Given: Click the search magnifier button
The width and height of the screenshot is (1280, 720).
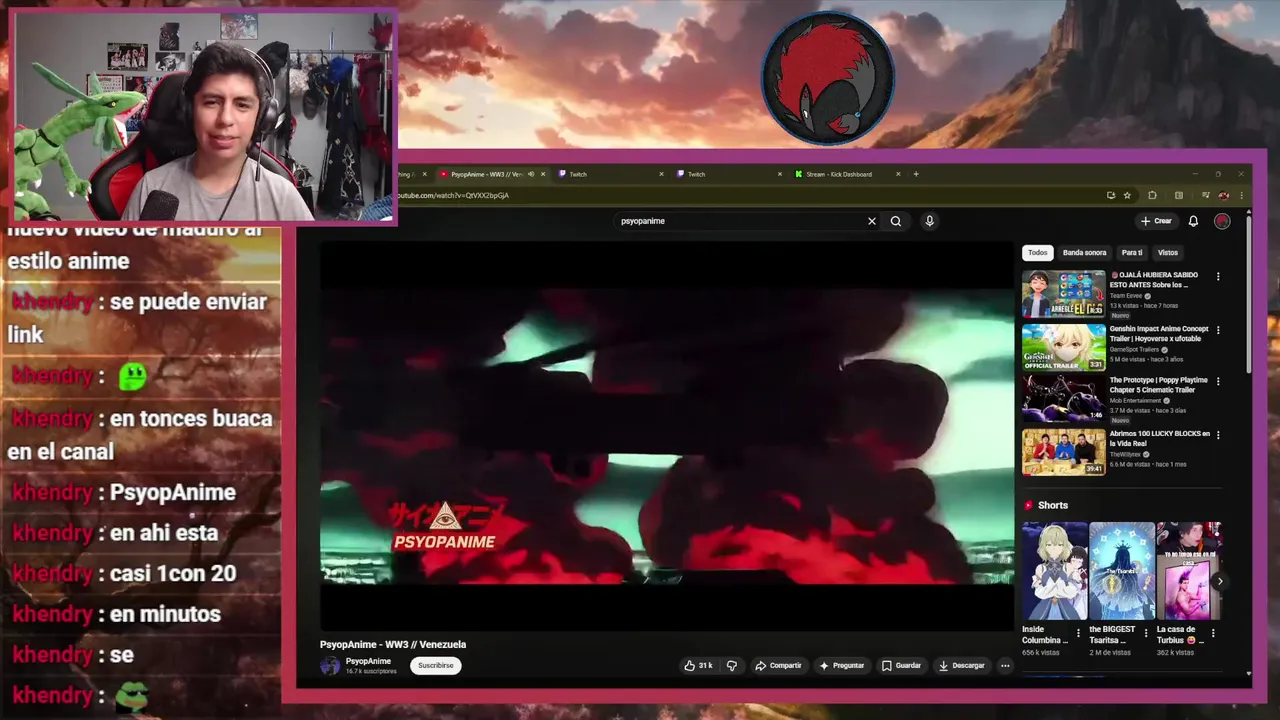Looking at the screenshot, I should pyautogui.click(x=896, y=221).
